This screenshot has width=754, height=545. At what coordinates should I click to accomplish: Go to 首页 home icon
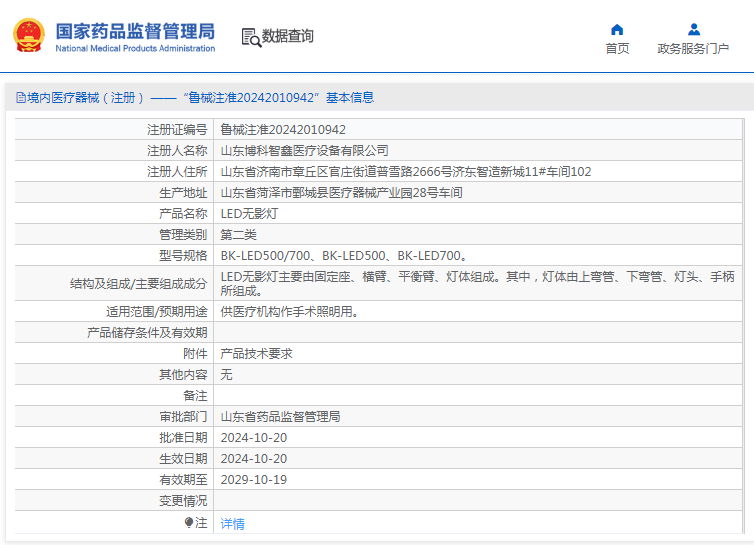(x=617, y=30)
